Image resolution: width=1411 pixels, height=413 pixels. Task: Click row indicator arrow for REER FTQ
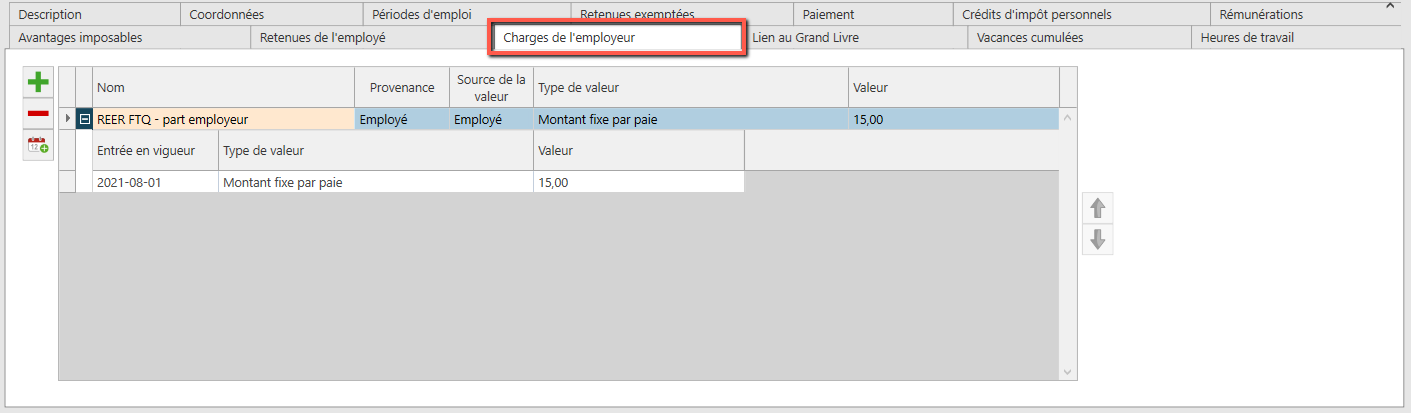coord(68,119)
